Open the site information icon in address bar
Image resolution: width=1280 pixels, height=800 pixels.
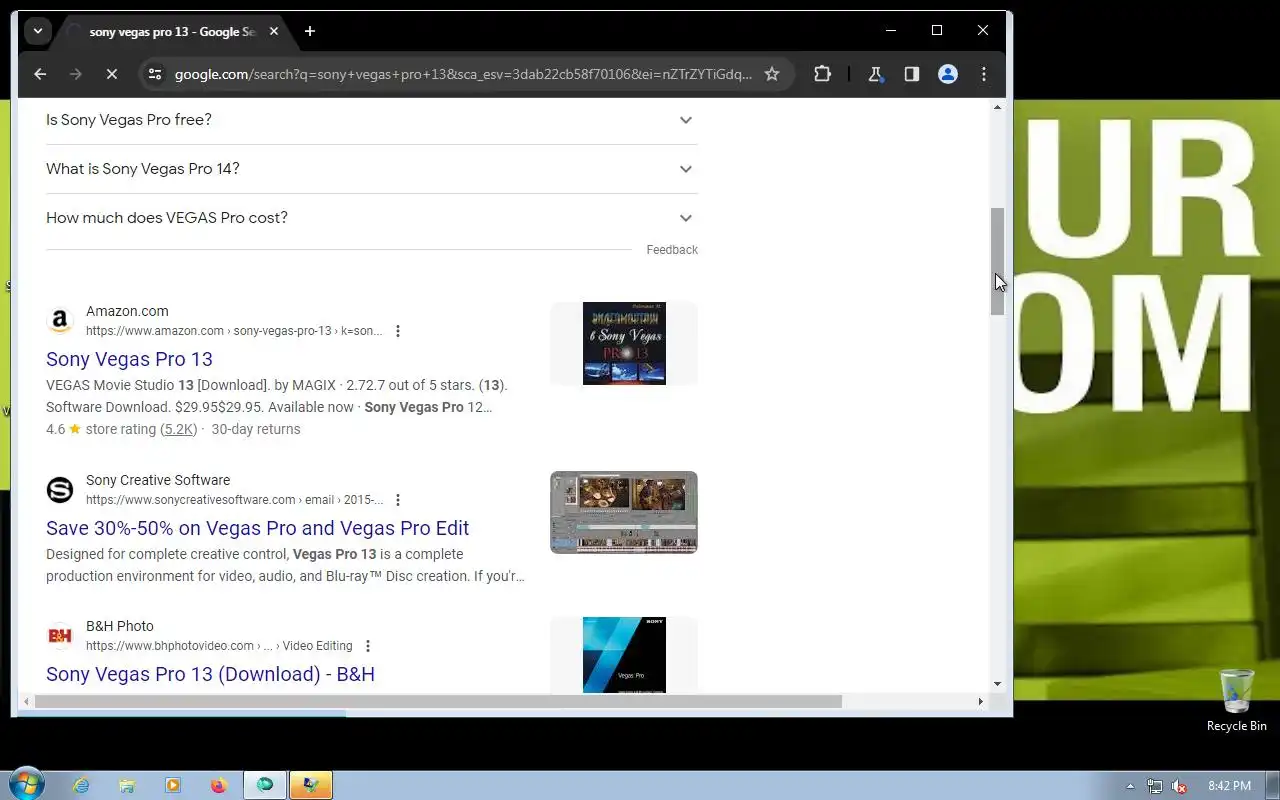(153, 74)
